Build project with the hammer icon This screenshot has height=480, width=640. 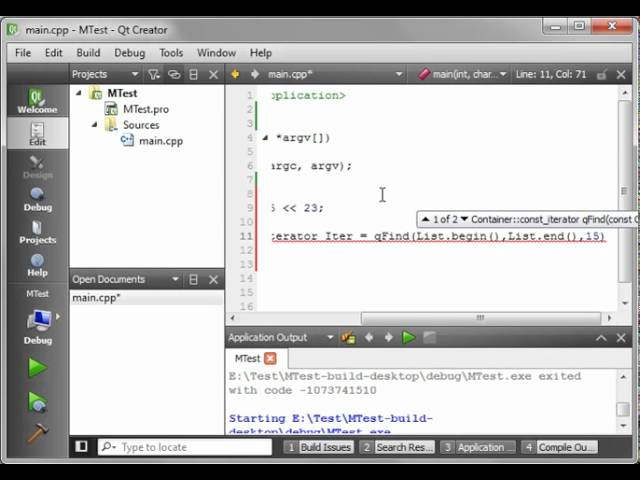(38, 433)
